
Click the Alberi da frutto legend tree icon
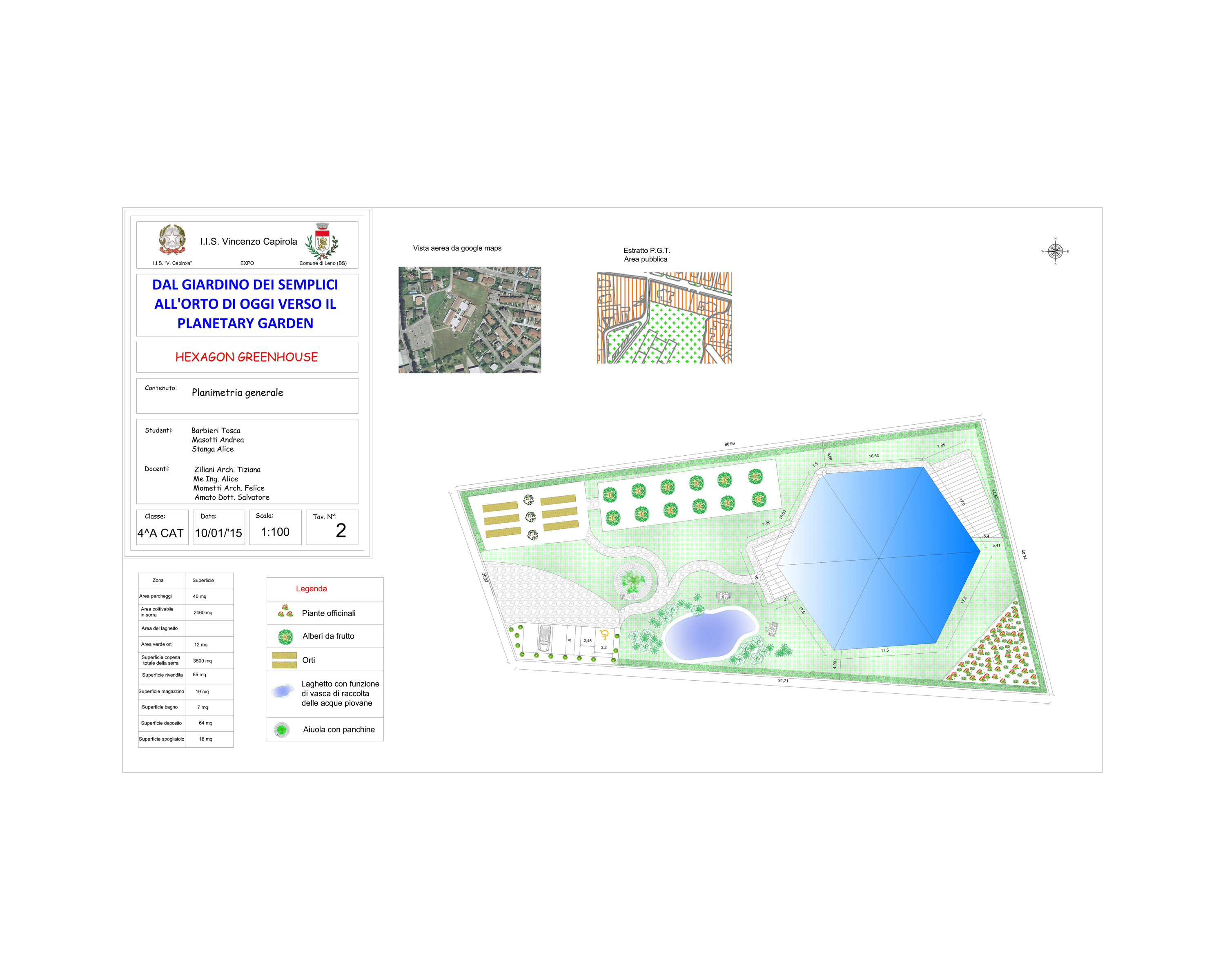[x=285, y=637]
